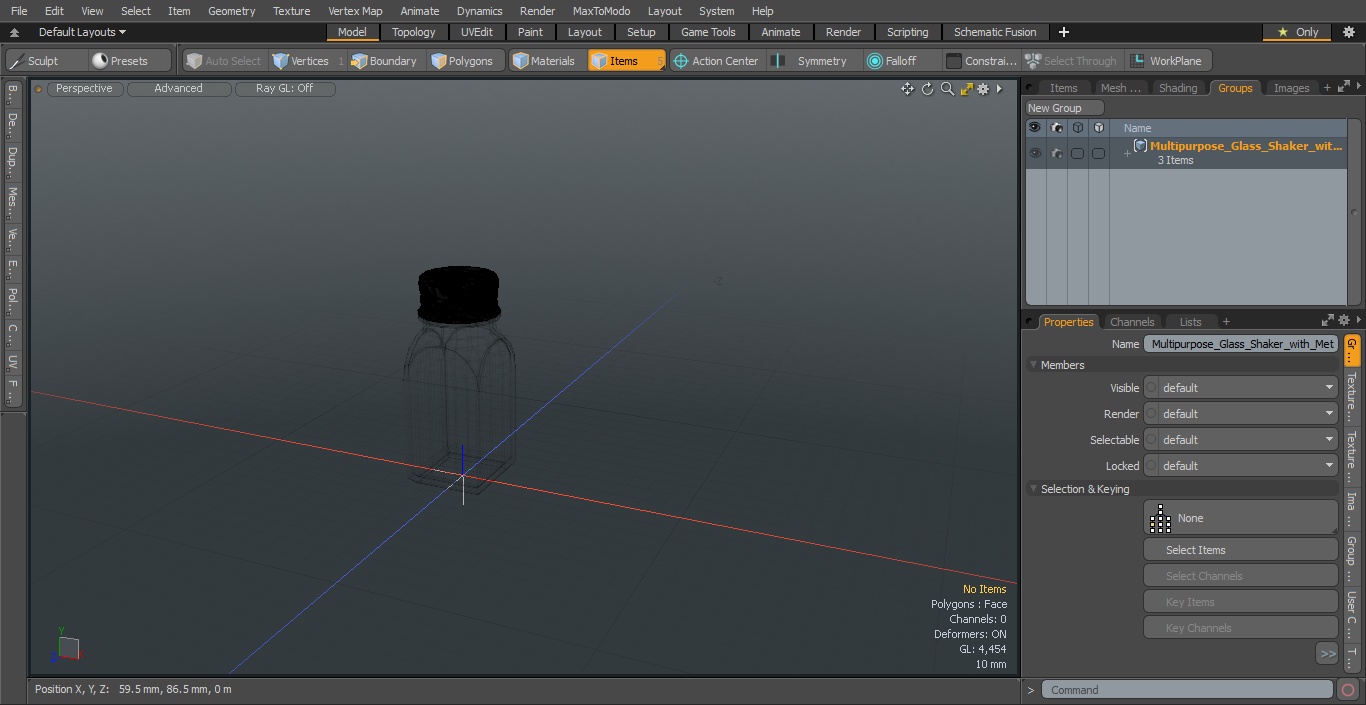This screenshot has width=1366, height=705.
Task: Switch to the Lists tab
Action: tap(1190, 322)
